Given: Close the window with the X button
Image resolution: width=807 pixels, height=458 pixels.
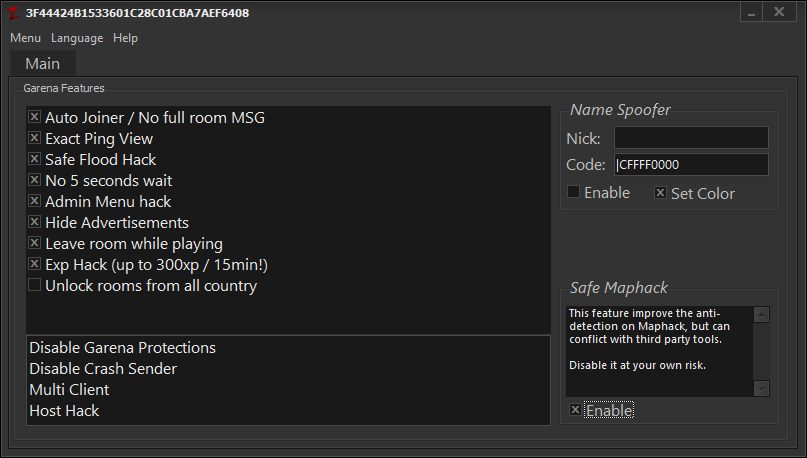Looking at the screenshot, I should (779, 12).
